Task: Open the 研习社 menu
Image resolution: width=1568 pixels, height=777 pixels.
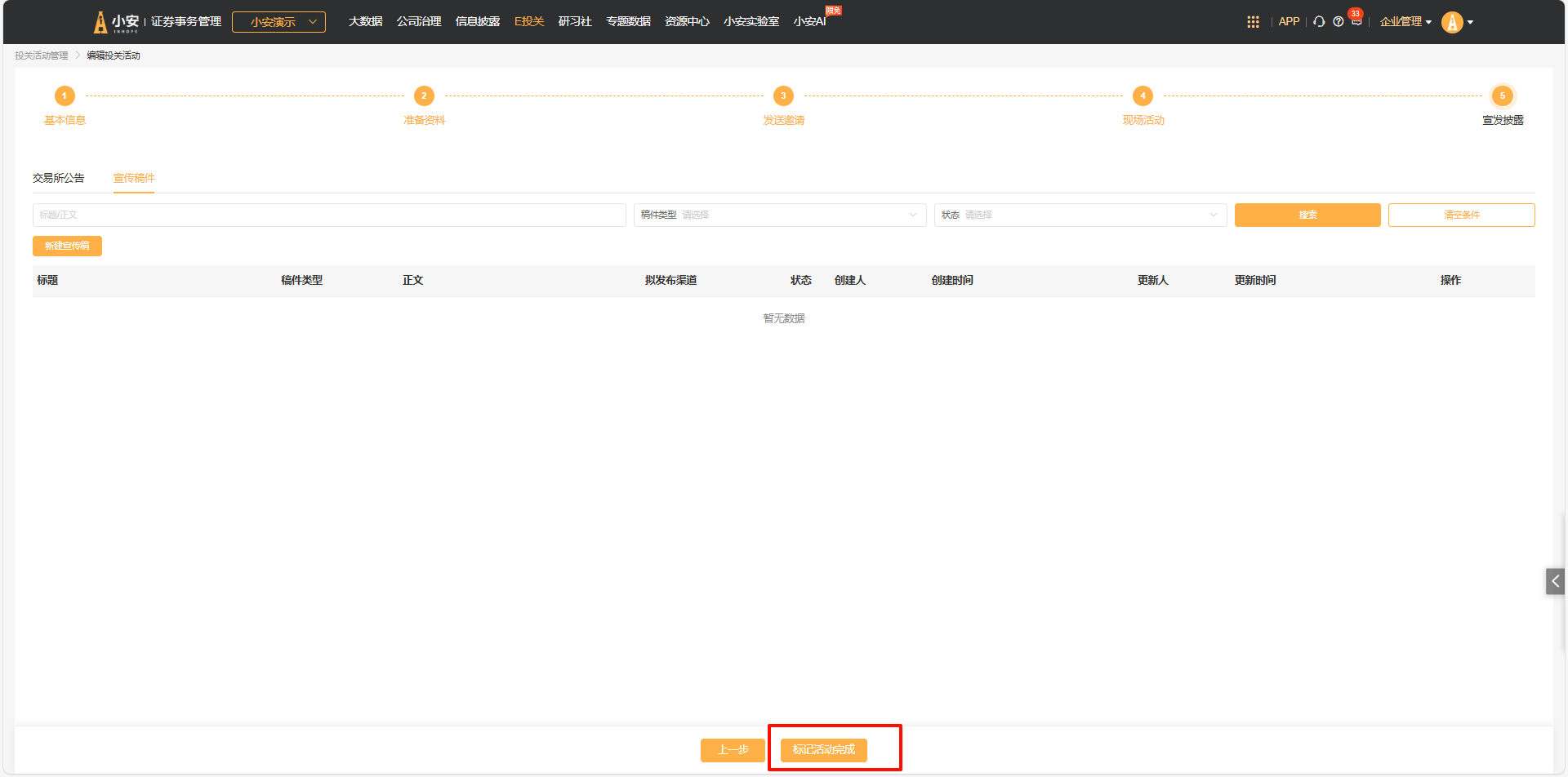Action: [x=575, y=22]
